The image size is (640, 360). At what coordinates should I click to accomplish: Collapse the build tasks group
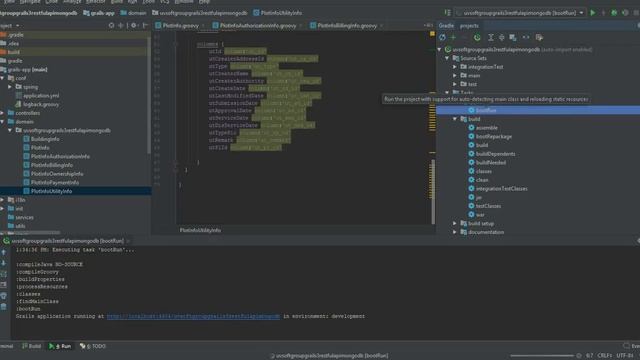click(455, 119)
